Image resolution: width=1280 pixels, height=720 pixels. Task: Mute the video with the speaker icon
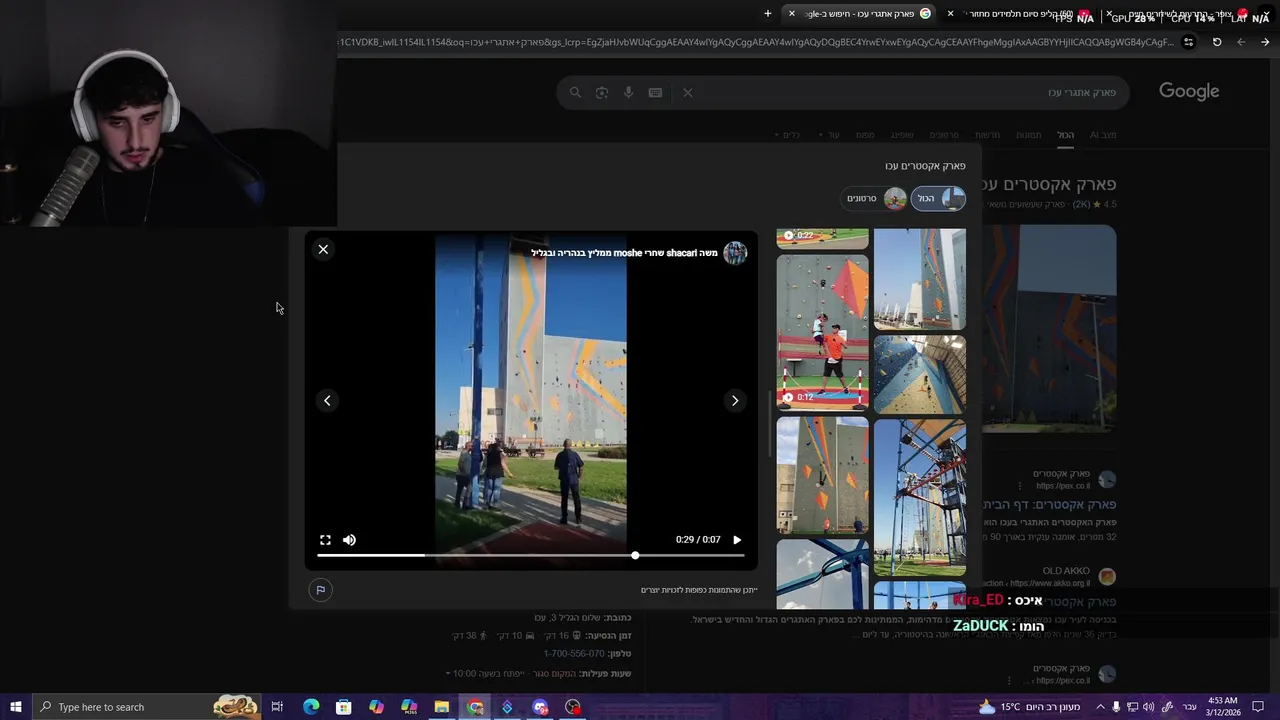(x=349, y=540)
